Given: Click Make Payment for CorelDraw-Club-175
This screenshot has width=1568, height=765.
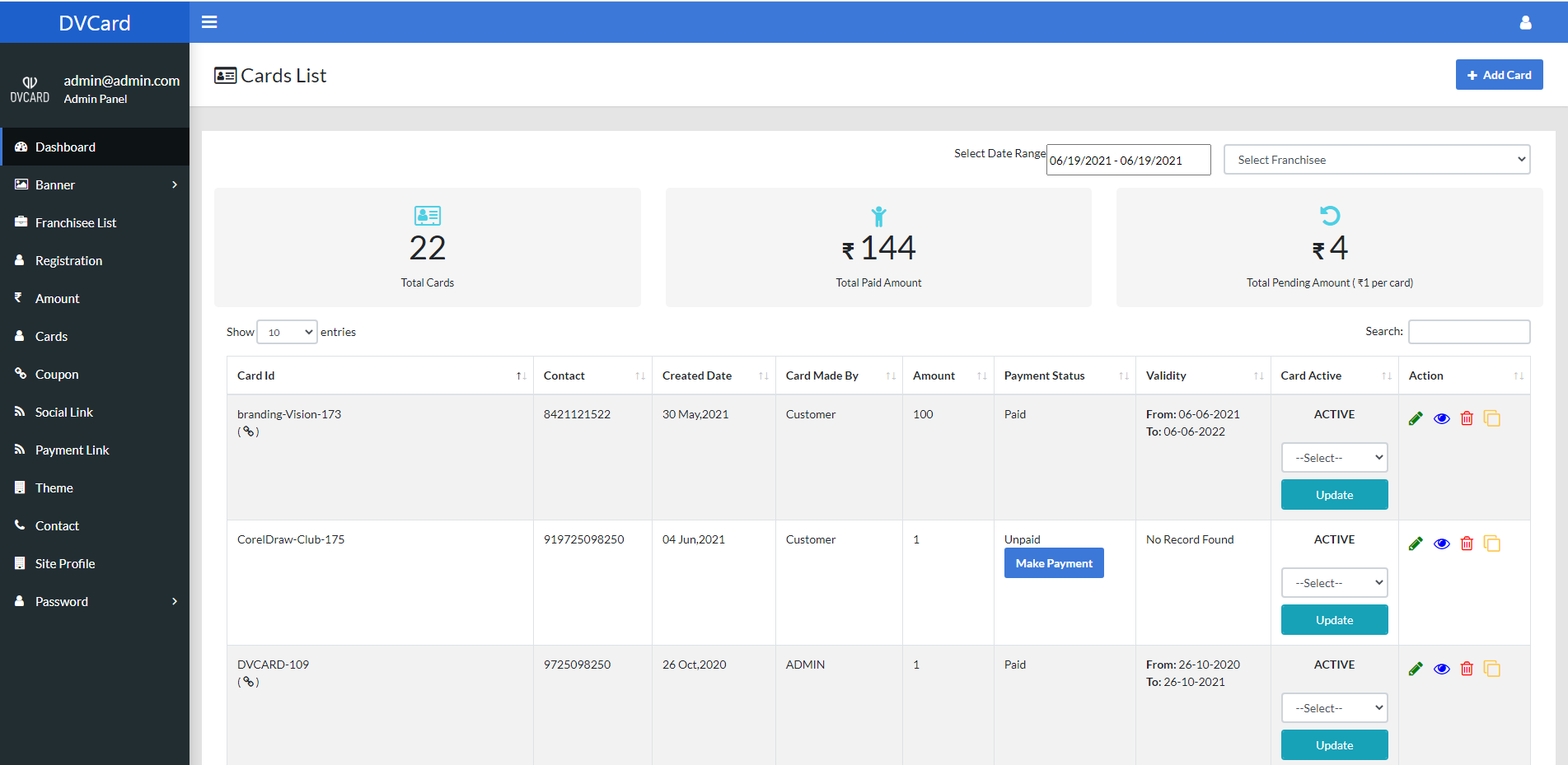Looking at the screenshot, I should pos(1054,563).
